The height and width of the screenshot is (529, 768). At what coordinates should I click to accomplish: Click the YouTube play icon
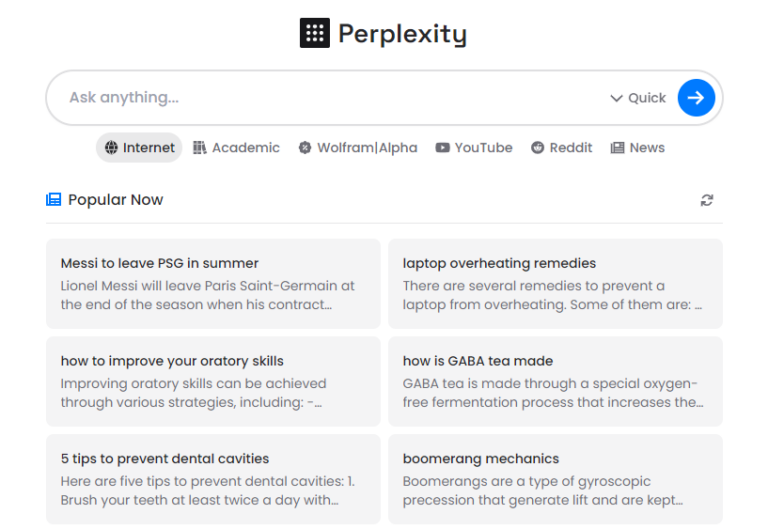[442, 148]
